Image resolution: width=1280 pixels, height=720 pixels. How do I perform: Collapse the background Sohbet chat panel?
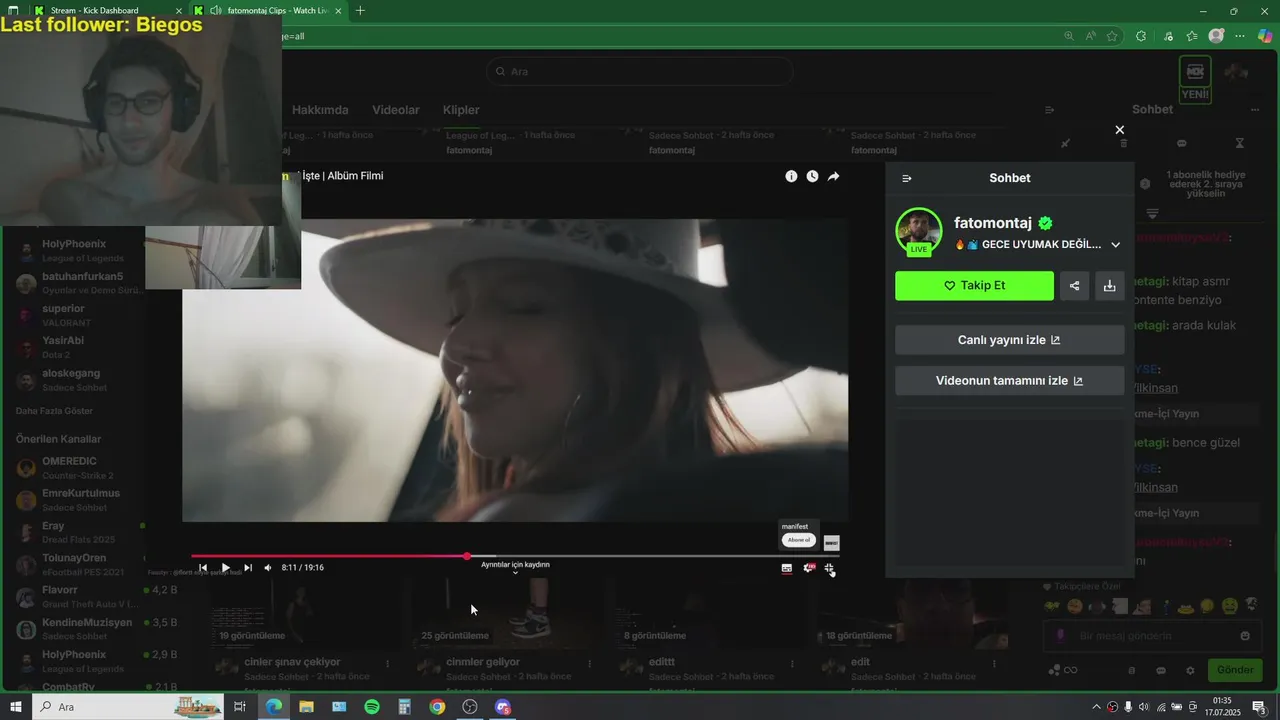pos(1049,110)
